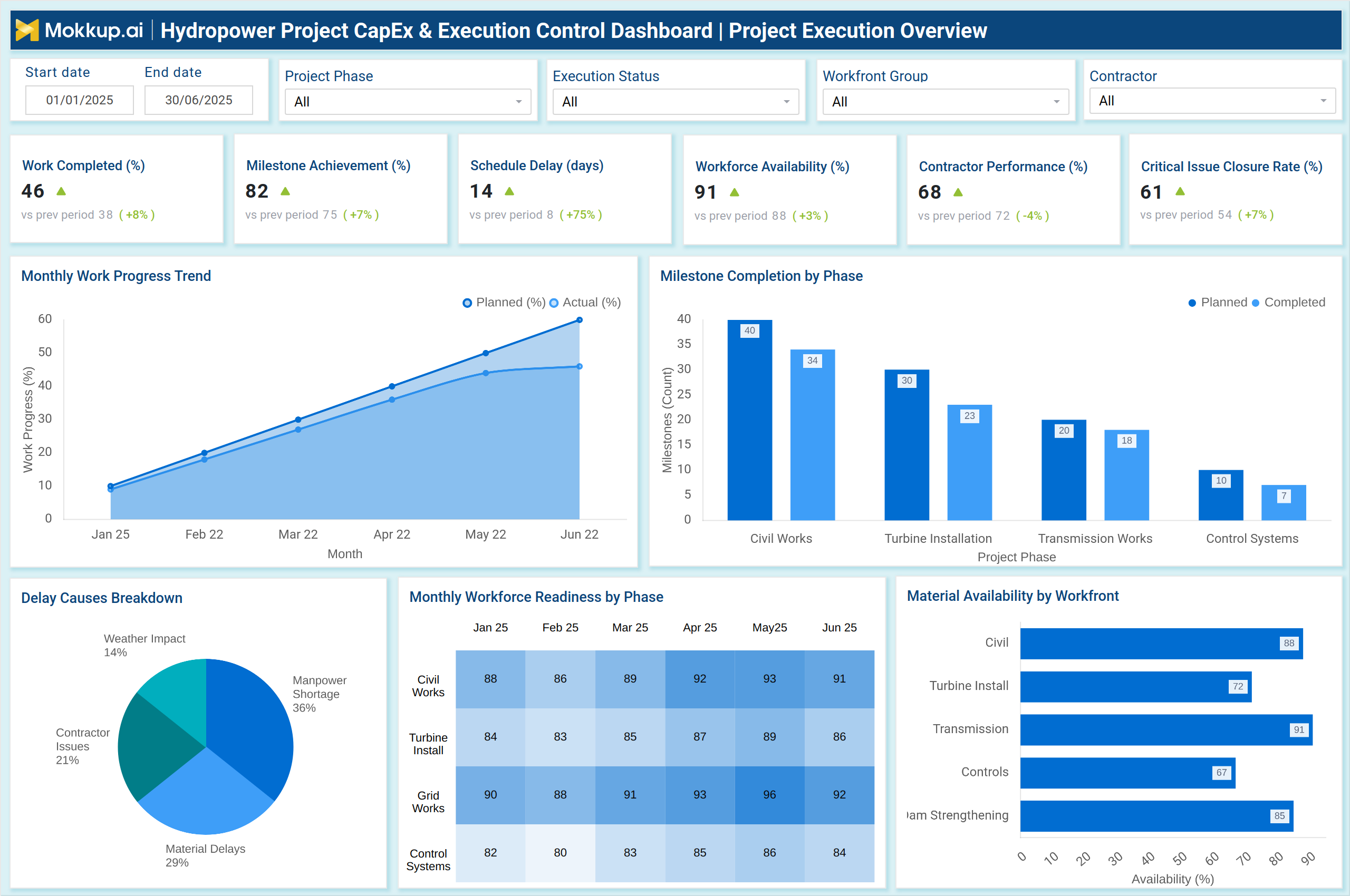Toggle the Planned (%) legend marker
1350x896 pixels.
pyautogui.click(x=467, y=303)
